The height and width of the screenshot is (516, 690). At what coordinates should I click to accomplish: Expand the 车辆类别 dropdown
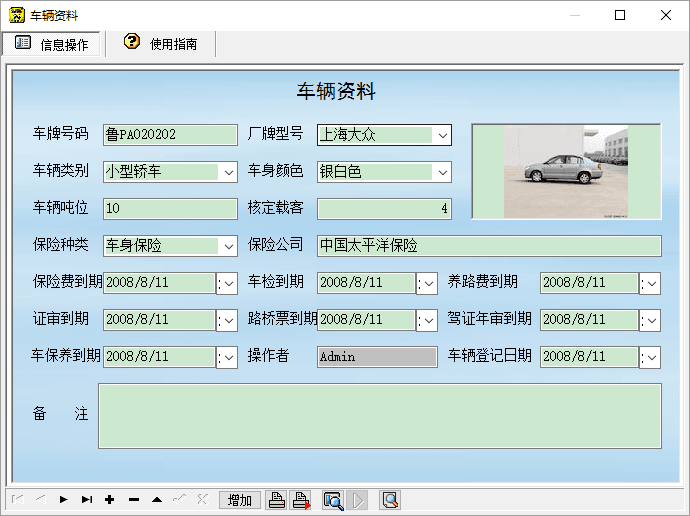pyautogui.click(x=228, y=172)
